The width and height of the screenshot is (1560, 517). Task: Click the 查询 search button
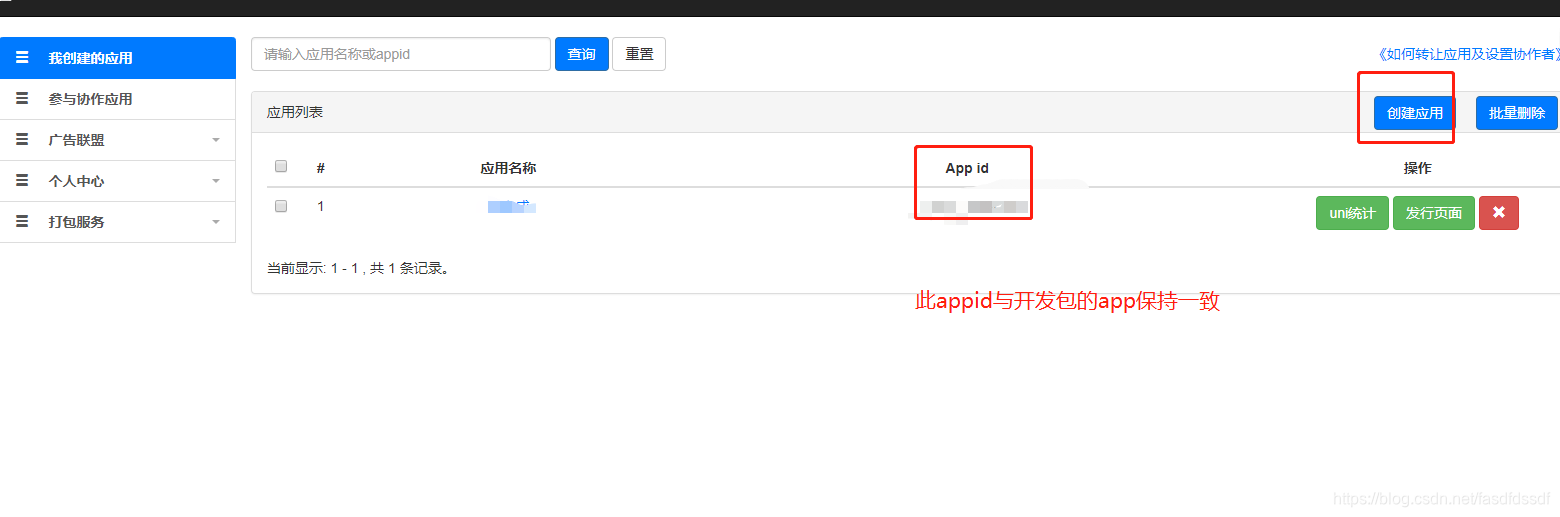pos(582,54)
